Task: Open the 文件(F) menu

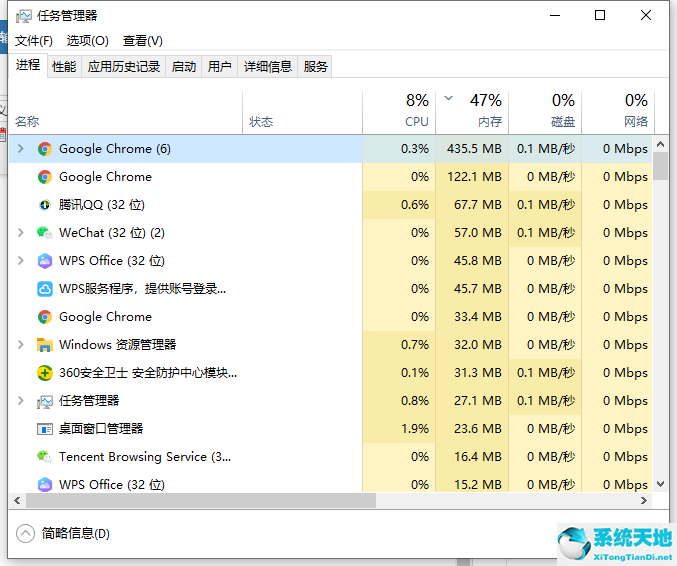Action: [34, 41]
